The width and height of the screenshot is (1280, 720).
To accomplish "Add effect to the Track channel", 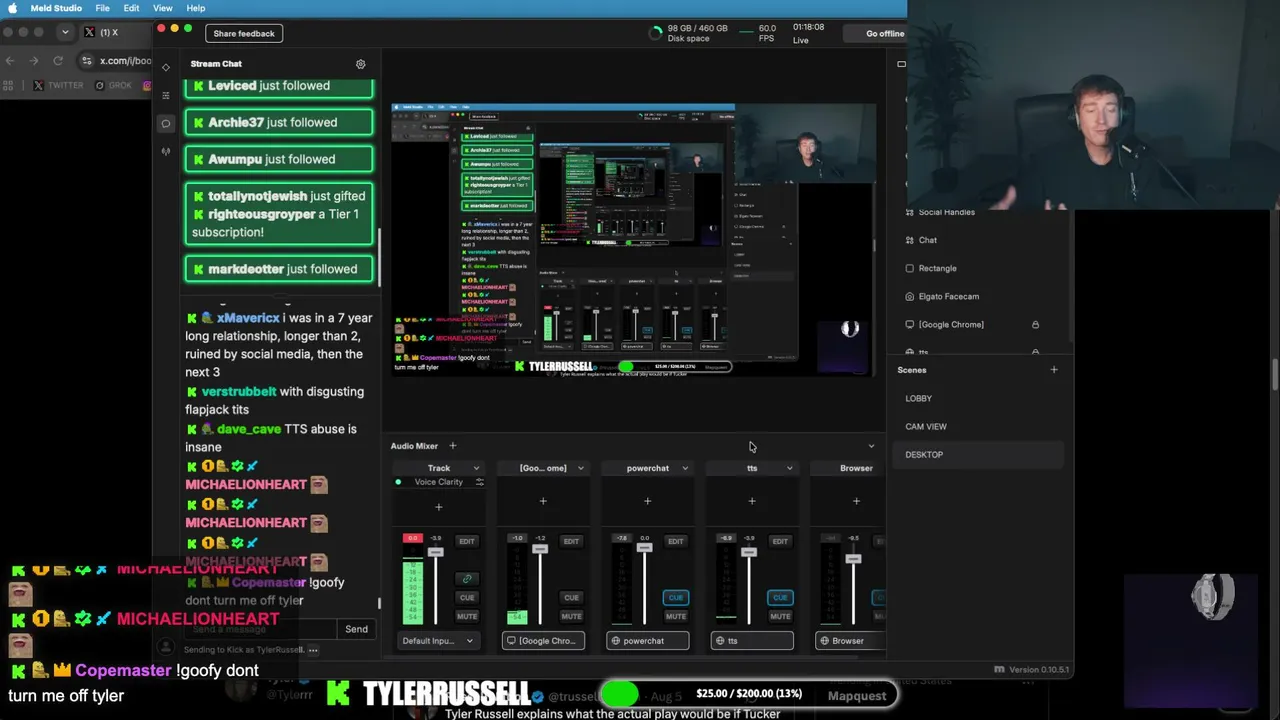I will tap(438, 507).
